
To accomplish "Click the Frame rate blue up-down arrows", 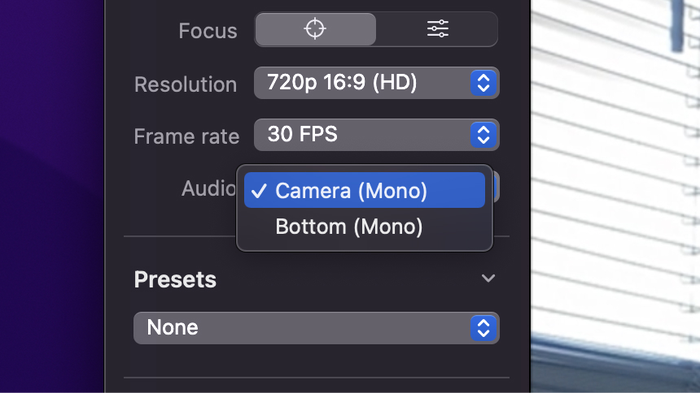I will (483, 135).
